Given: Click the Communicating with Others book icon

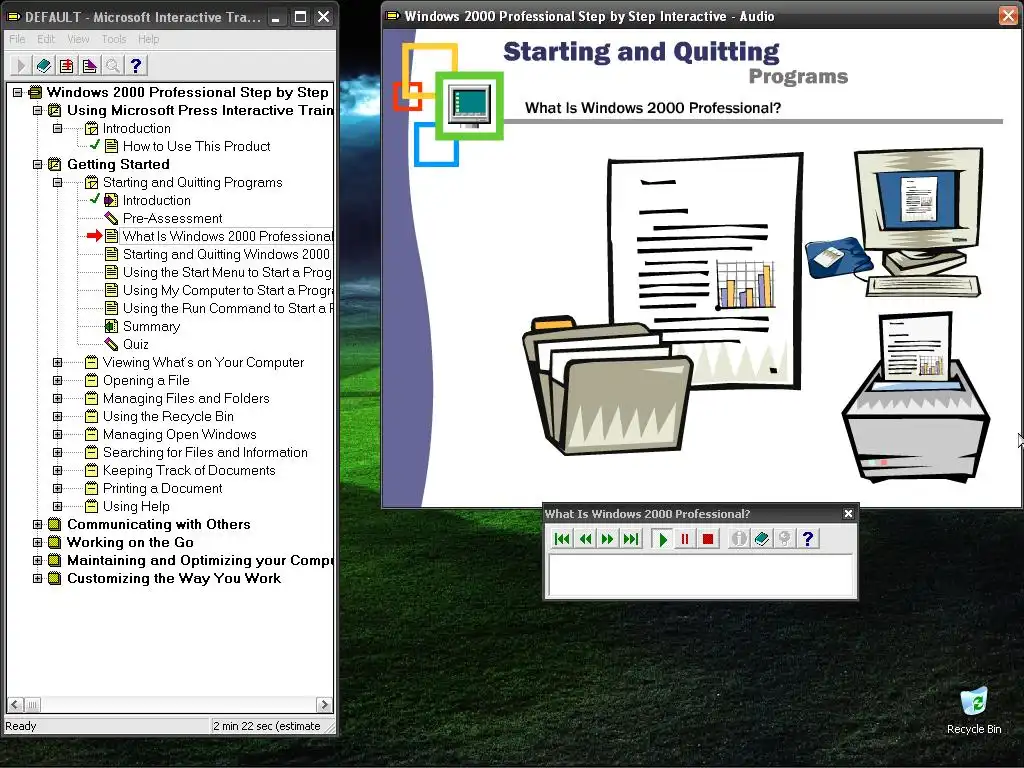Looking at the screenshot, I should [x=55, y=524].
